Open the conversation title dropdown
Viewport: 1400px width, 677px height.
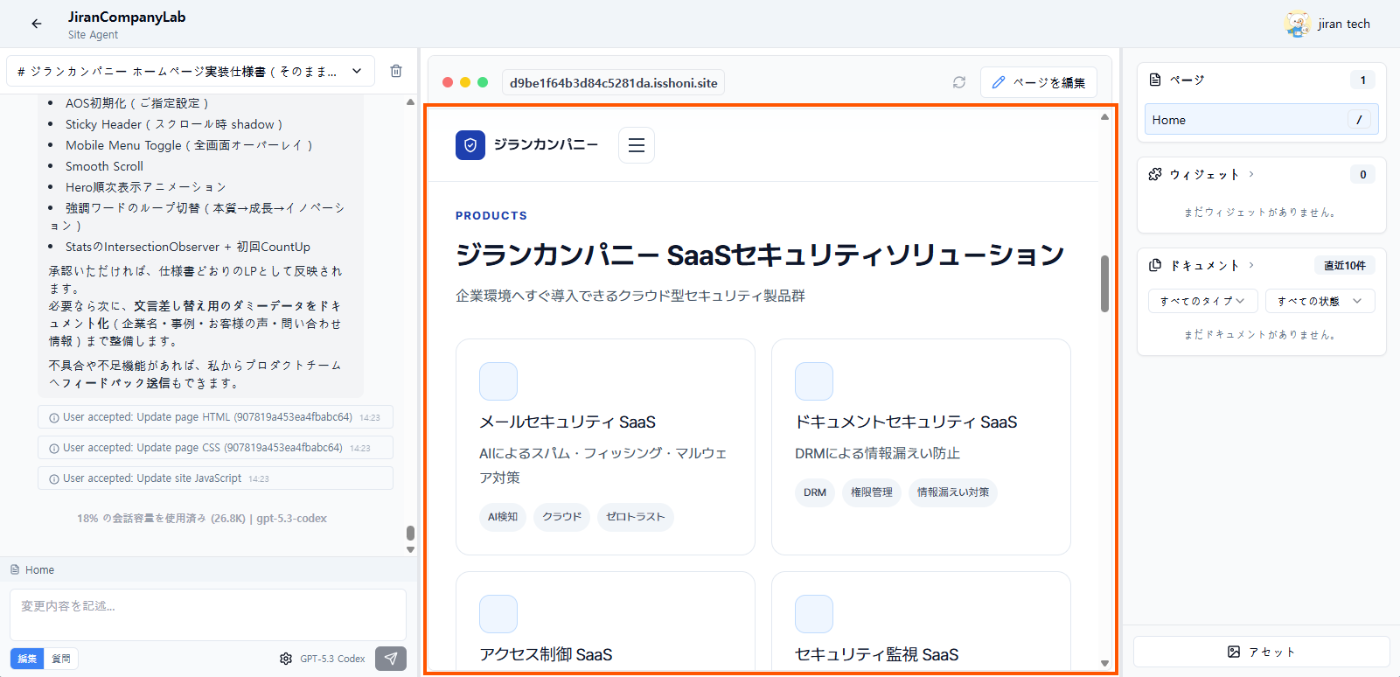click(190, 71)
